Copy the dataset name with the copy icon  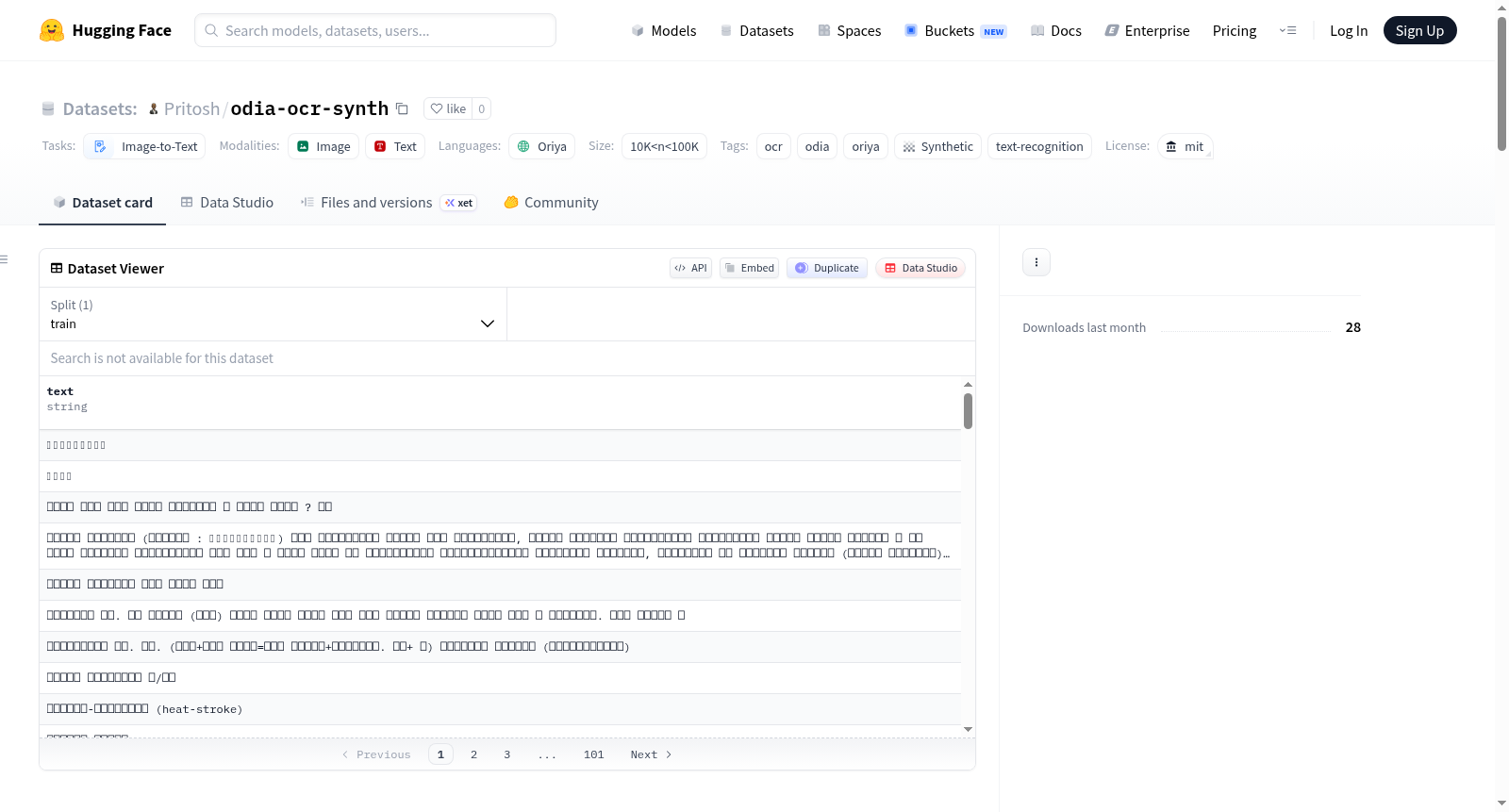click(402, 108)
